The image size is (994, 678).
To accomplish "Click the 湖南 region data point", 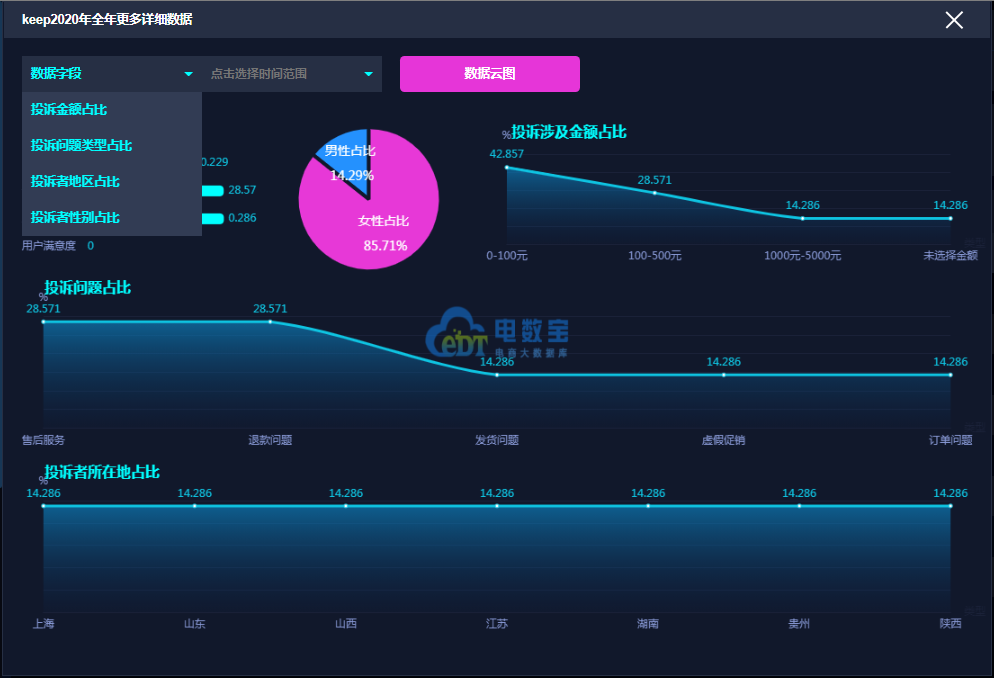I will pos(648,506).
